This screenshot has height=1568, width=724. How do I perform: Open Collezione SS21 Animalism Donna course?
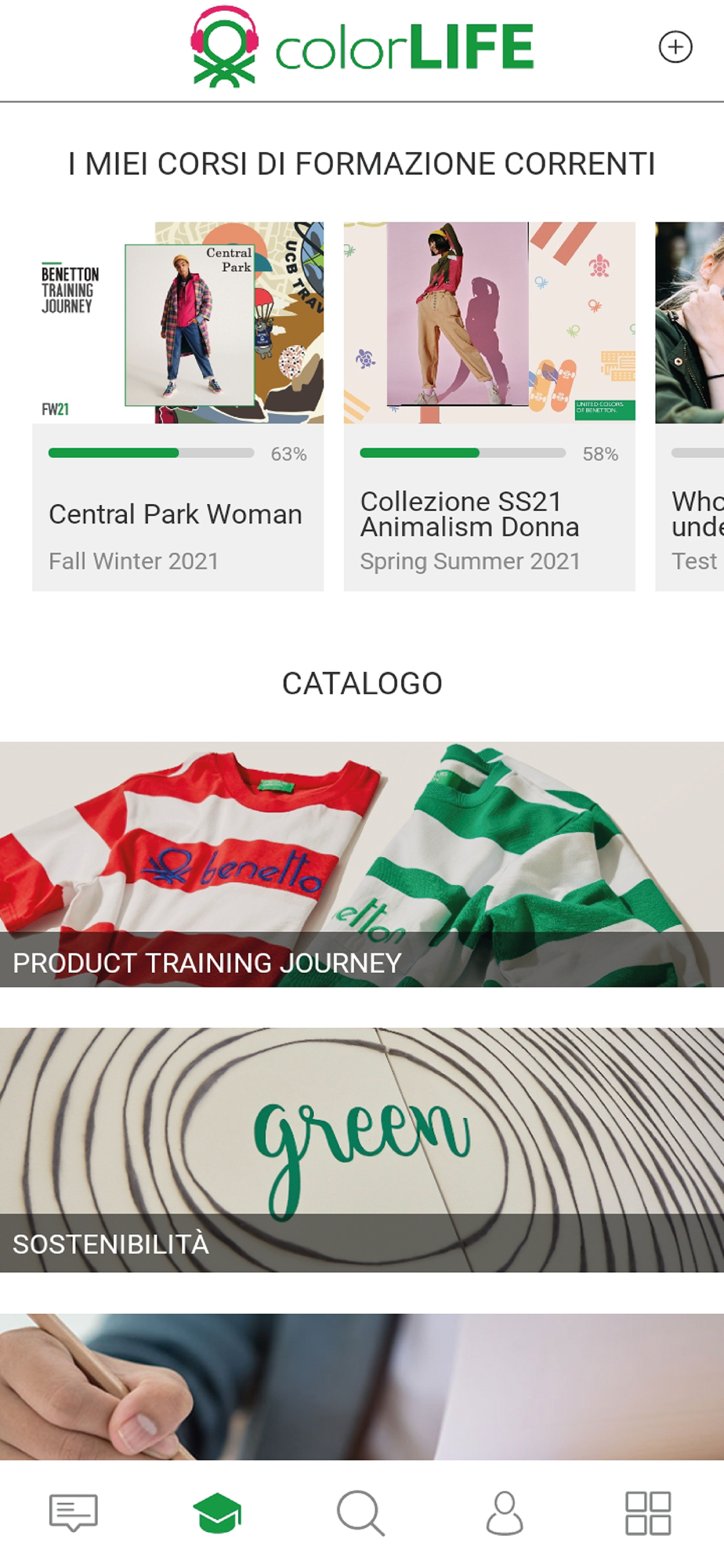[490, 406]
